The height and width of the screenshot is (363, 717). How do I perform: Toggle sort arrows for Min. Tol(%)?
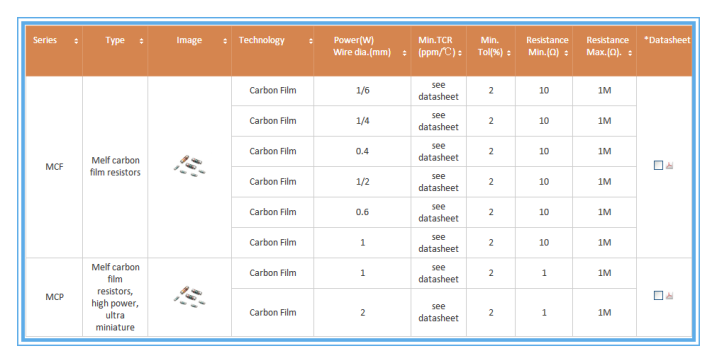pos(508,53)
